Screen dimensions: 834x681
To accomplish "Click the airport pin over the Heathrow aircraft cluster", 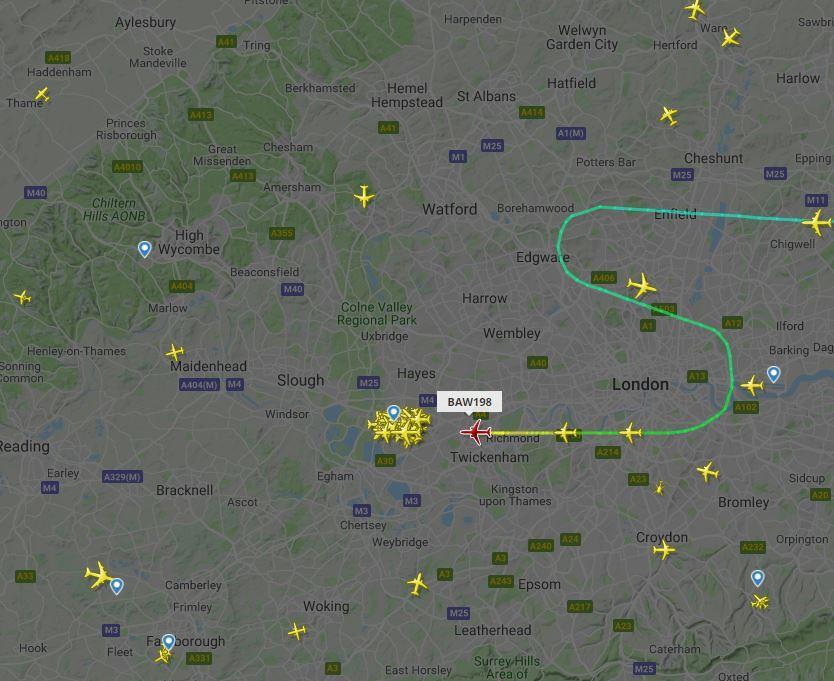I will [x=394, y=412].
